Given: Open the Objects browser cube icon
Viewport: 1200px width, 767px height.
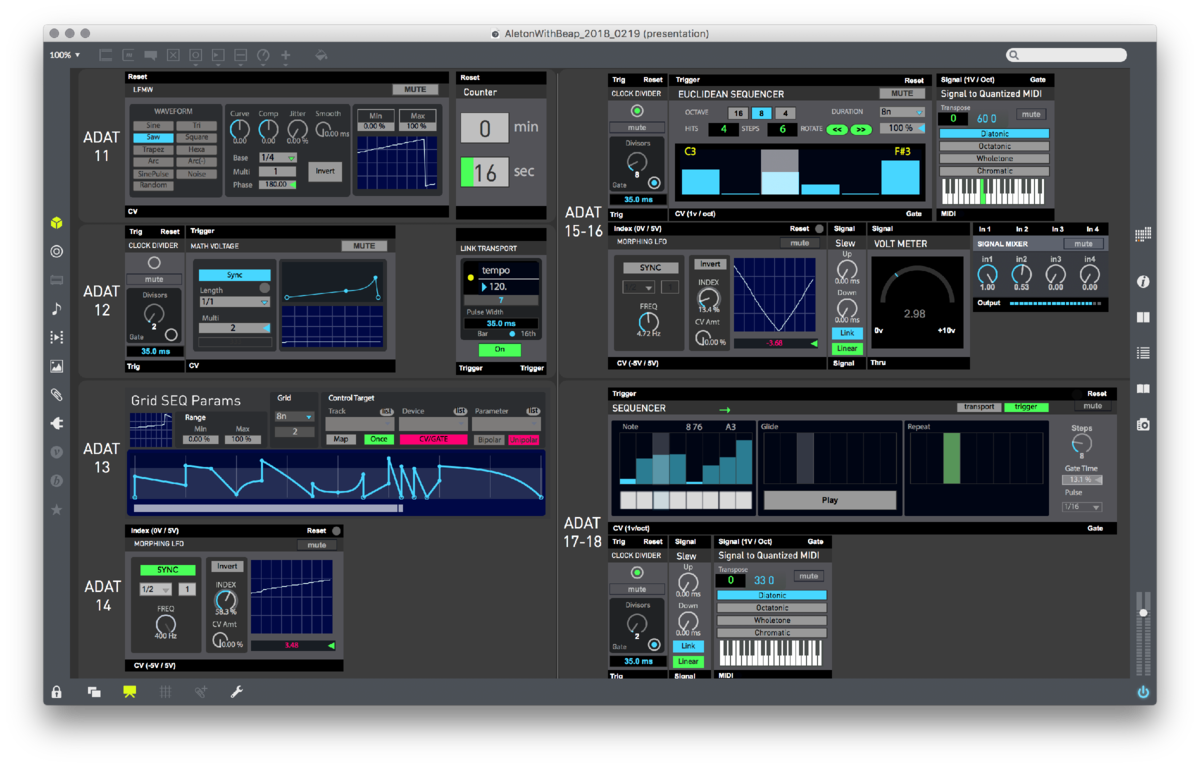Looking at the screenshot, I should [x=57, y=223].
